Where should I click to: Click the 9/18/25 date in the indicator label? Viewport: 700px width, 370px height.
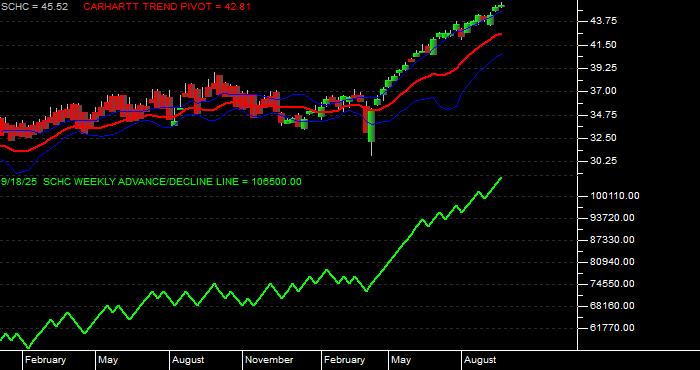(x=19, y=182)
